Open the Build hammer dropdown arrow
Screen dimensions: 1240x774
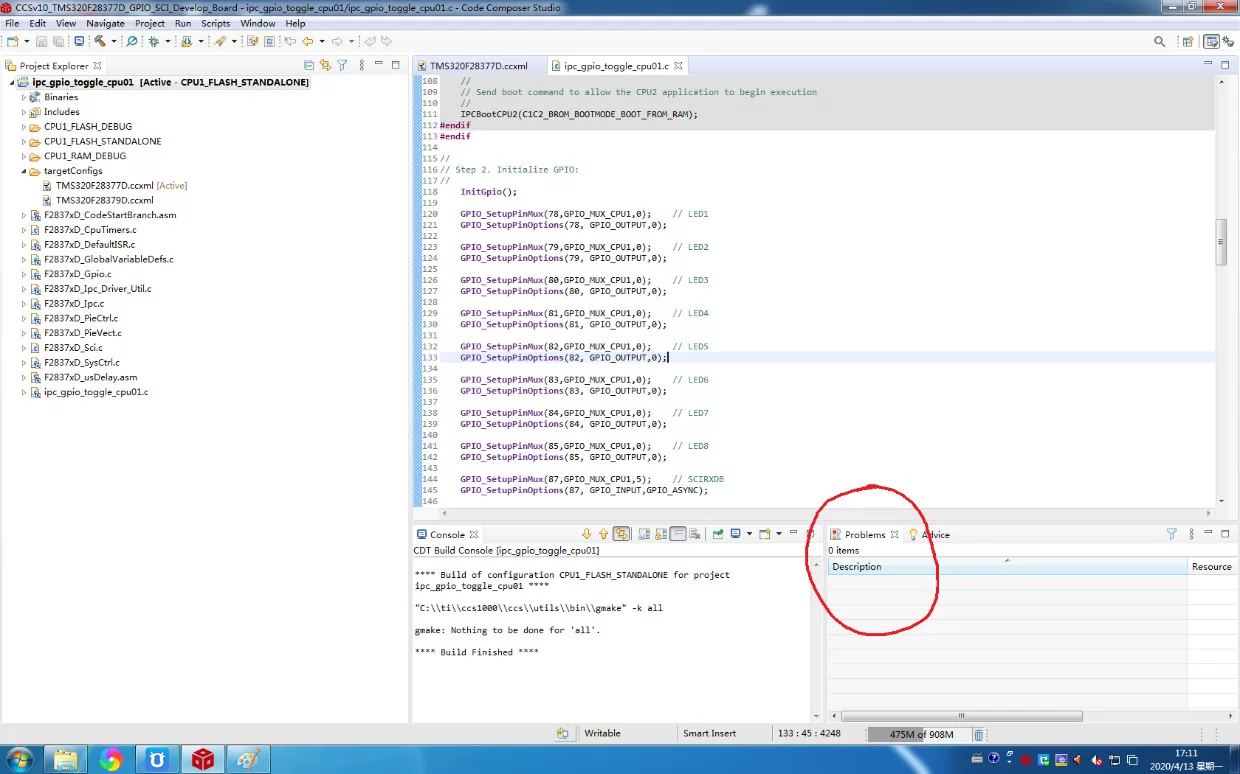[114, 41]
